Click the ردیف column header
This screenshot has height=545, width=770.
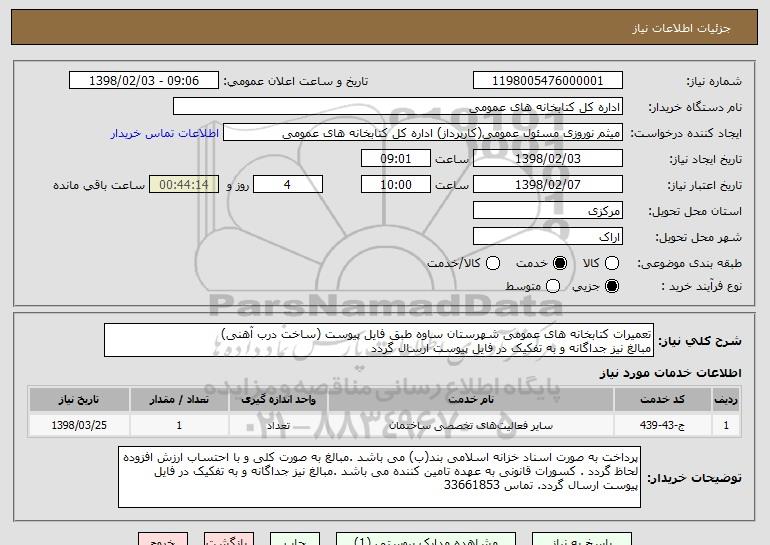tap(726, 400)
